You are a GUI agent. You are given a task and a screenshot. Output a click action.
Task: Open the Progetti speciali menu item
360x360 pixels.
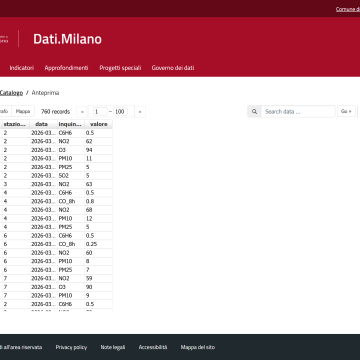[x=120, y=68]
